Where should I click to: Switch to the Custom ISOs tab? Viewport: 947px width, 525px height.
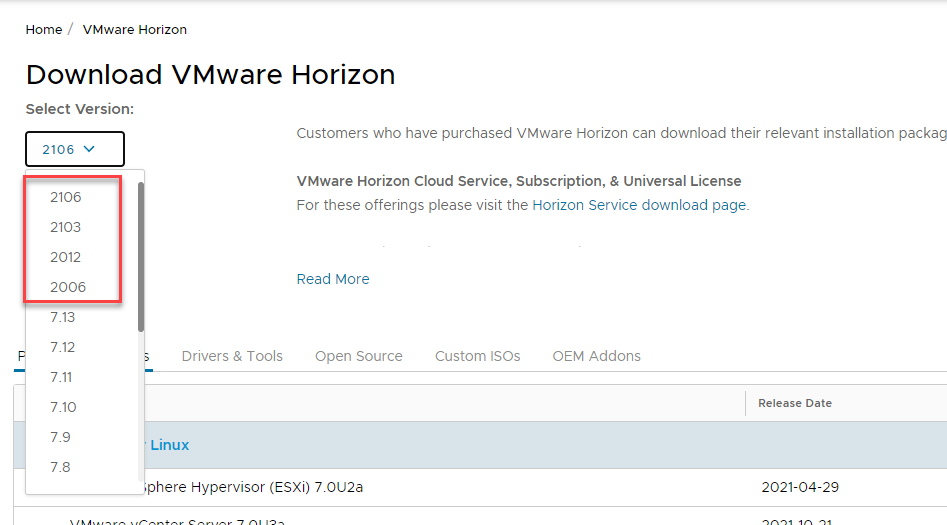[x=478, y=356]
